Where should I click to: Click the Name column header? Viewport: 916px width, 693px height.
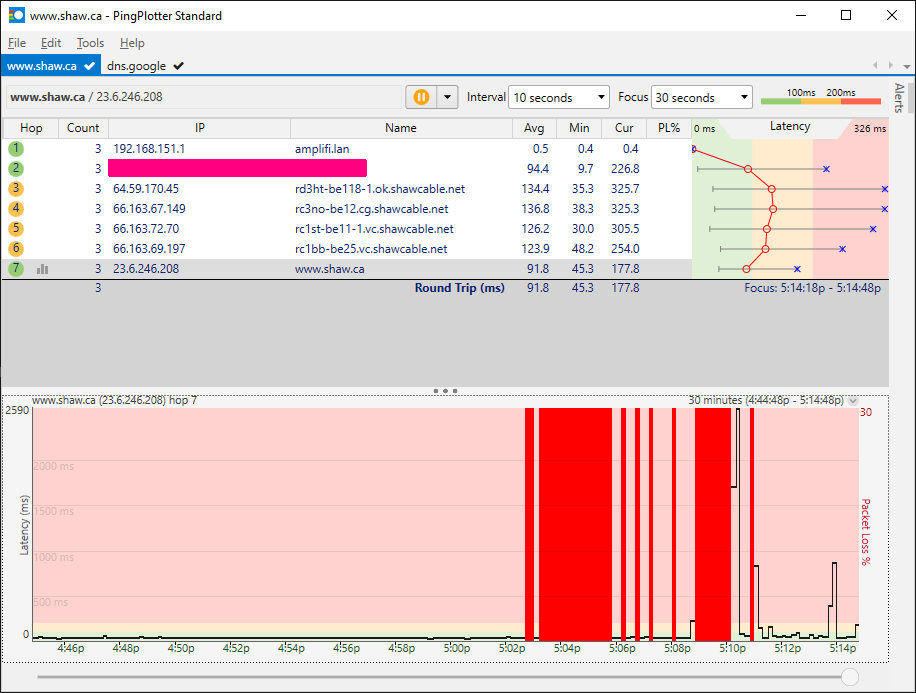click(401, 128)
